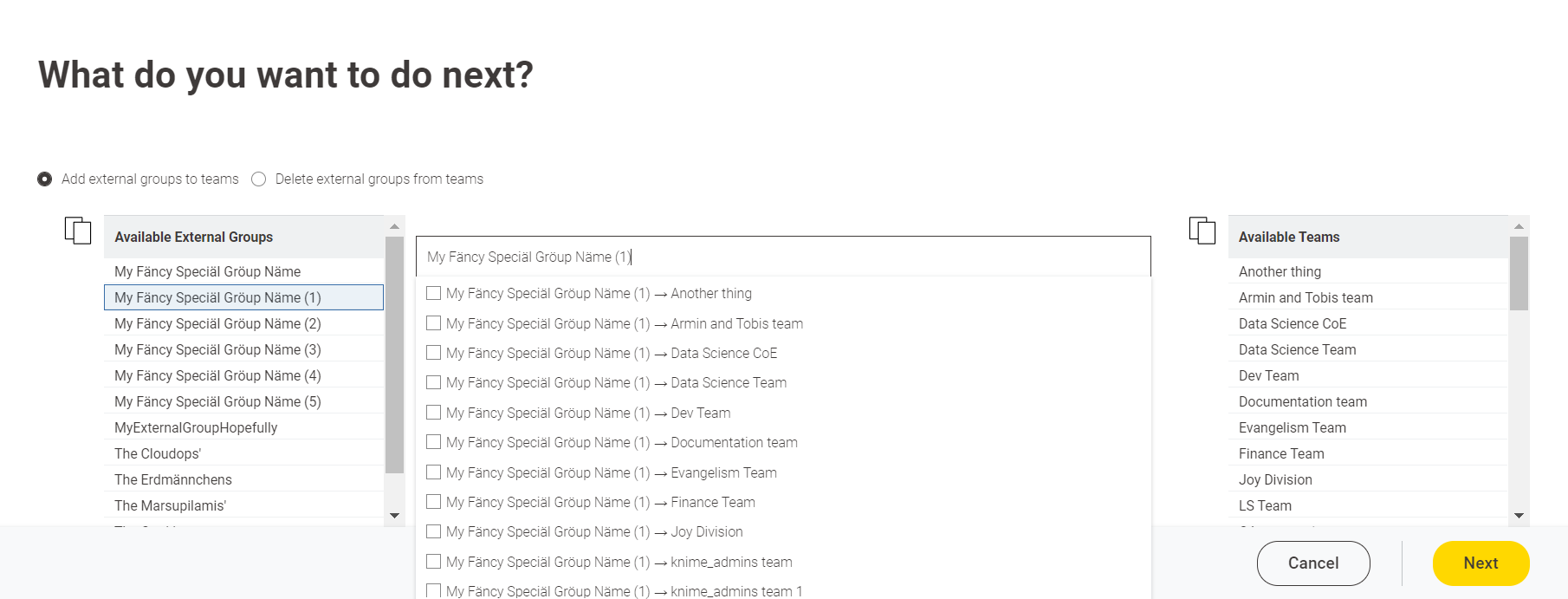Choose 'Evangelism Team' in Available Teams
The height and width of the screenshot is (599, 1568).
(x=1292, y=427)
